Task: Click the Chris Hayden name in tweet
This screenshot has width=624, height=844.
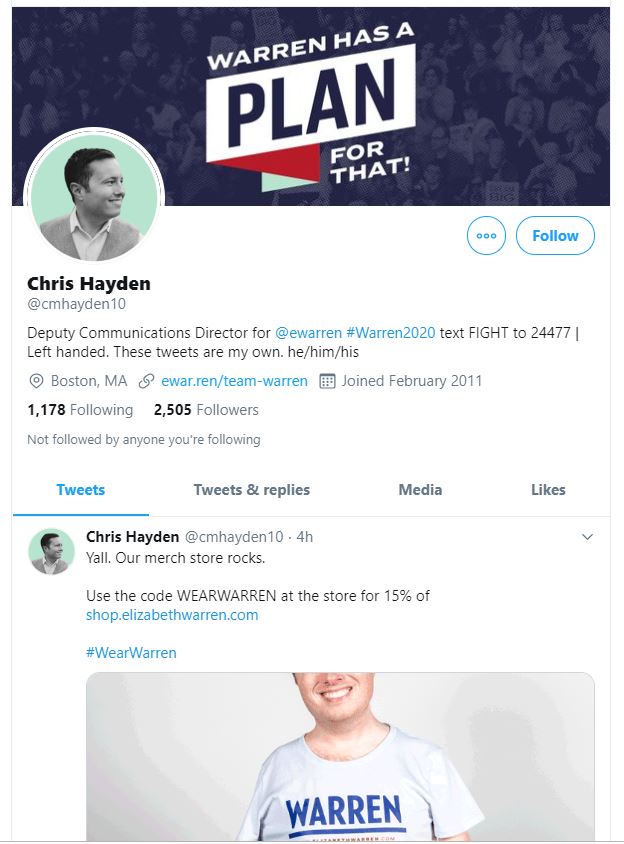Action: tap(133, 537)
